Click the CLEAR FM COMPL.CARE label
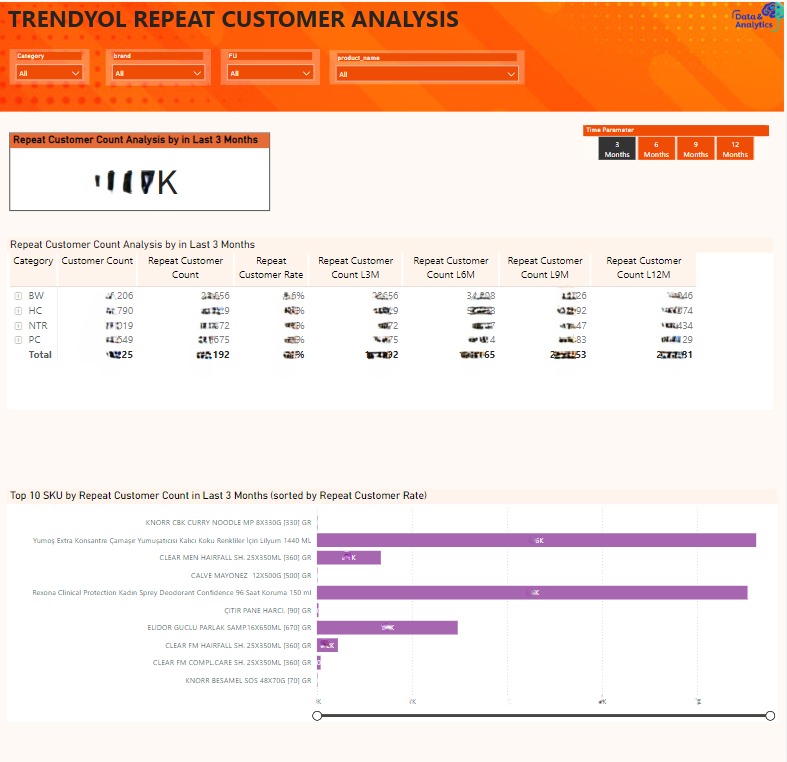The width and height of the screenshot is (787, 762). coord(232,663)
